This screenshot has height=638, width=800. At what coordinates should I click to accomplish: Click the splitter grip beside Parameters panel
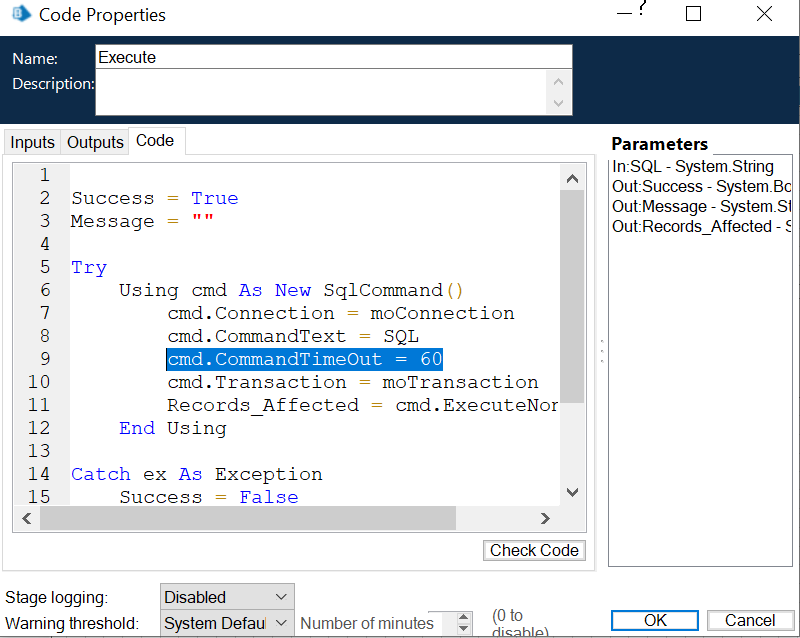pos(602,351)
